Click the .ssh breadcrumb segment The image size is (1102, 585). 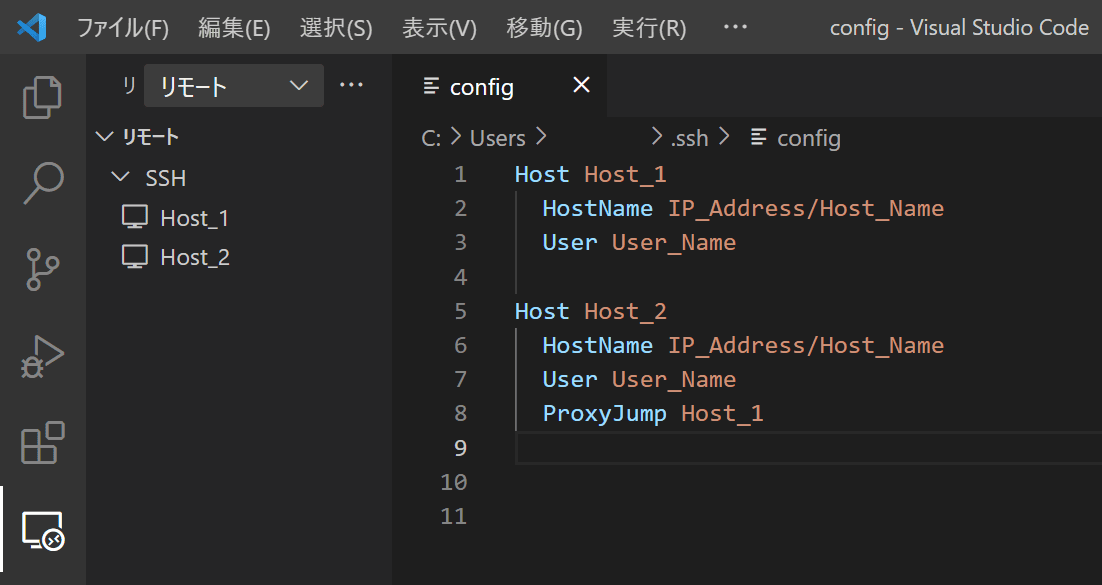(689, 138)
